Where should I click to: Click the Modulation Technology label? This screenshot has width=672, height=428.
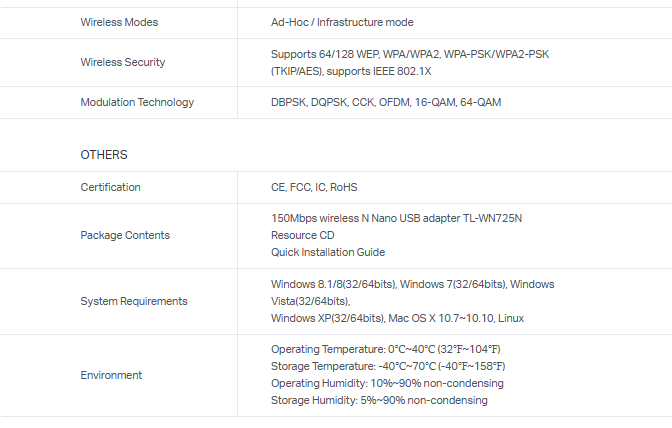[137, 102]
